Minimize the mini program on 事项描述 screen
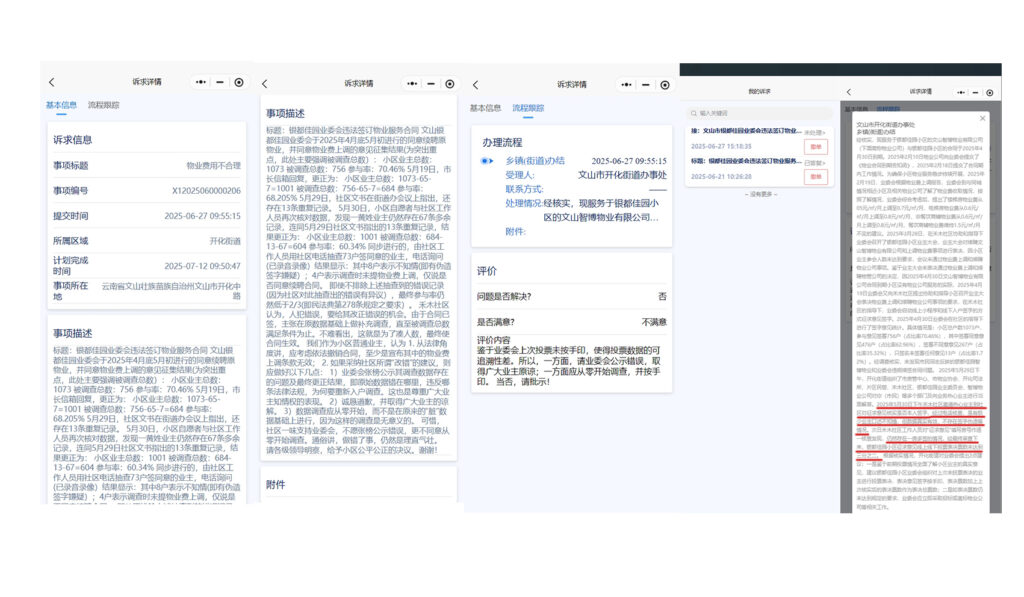Image resolution: width=1024 pixels, height=597 pixels. pyautogui.click(x=430, y=84)
